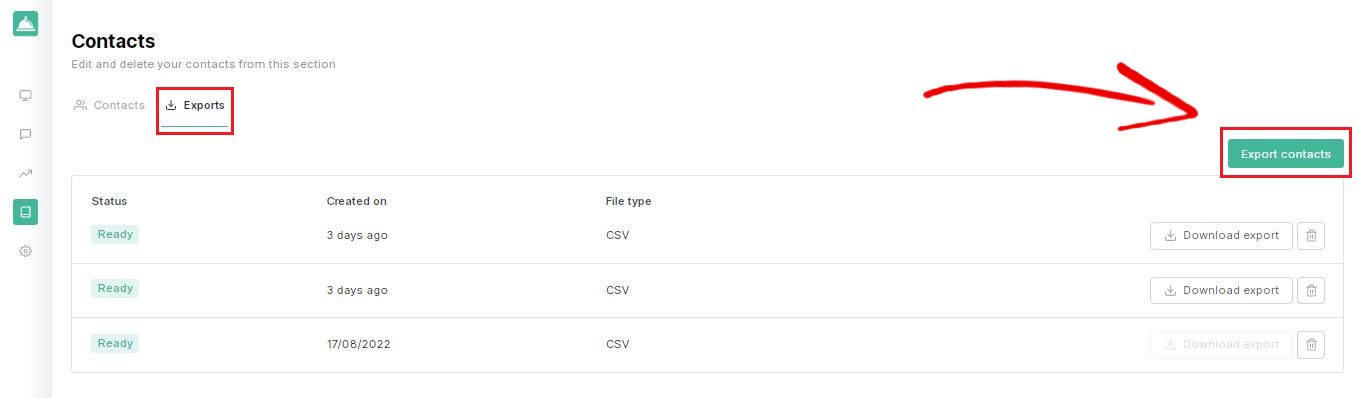Open the chat bubble sidebar icon
This screenshot has height=398, width=1358.
[x=26, y=134]
